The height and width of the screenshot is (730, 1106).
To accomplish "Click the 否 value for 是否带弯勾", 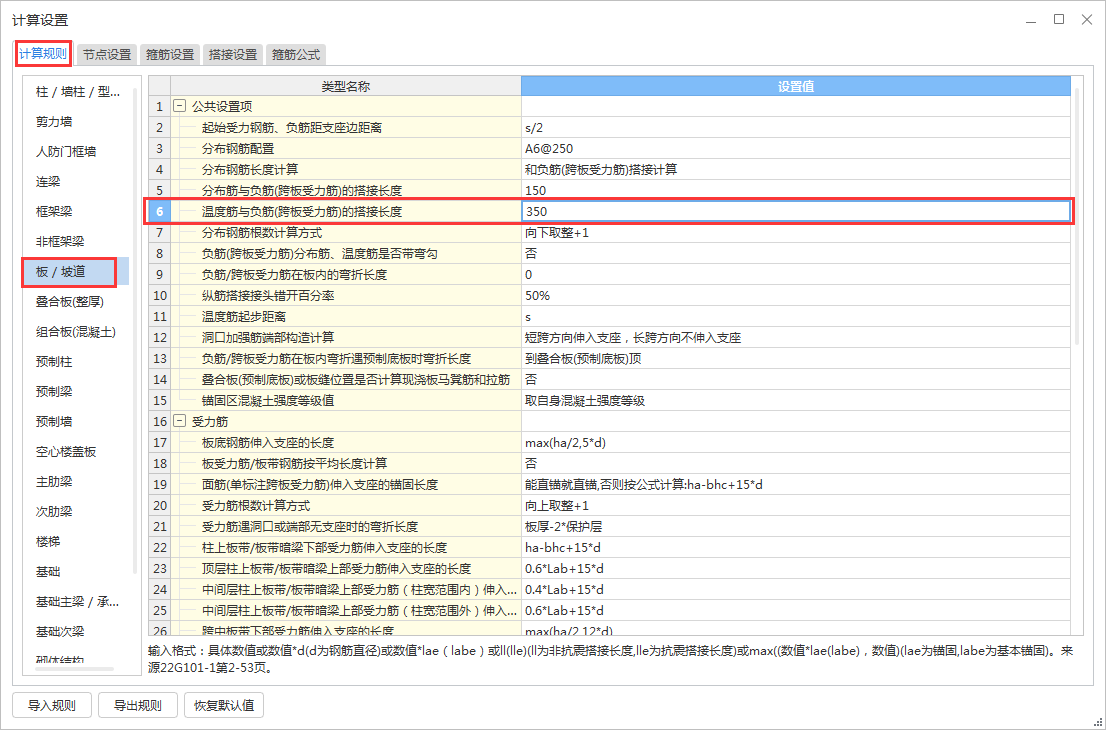I will click(x=796, y=253).
